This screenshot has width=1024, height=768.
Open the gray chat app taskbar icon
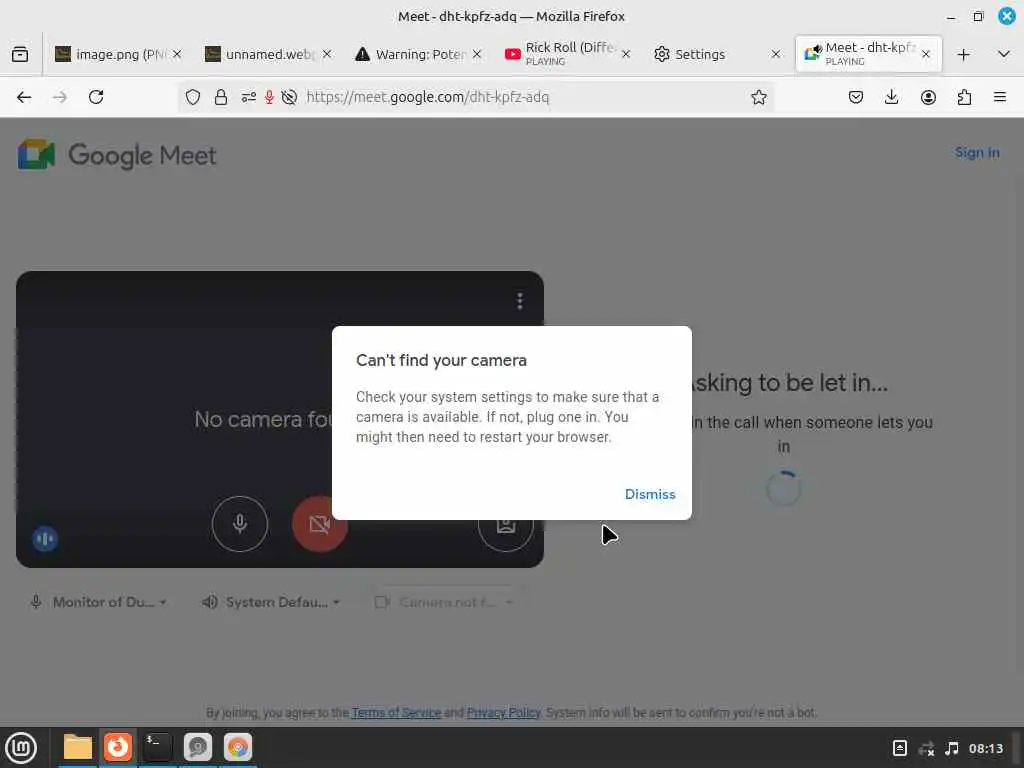pyautogui.click(x=198, y=747)
